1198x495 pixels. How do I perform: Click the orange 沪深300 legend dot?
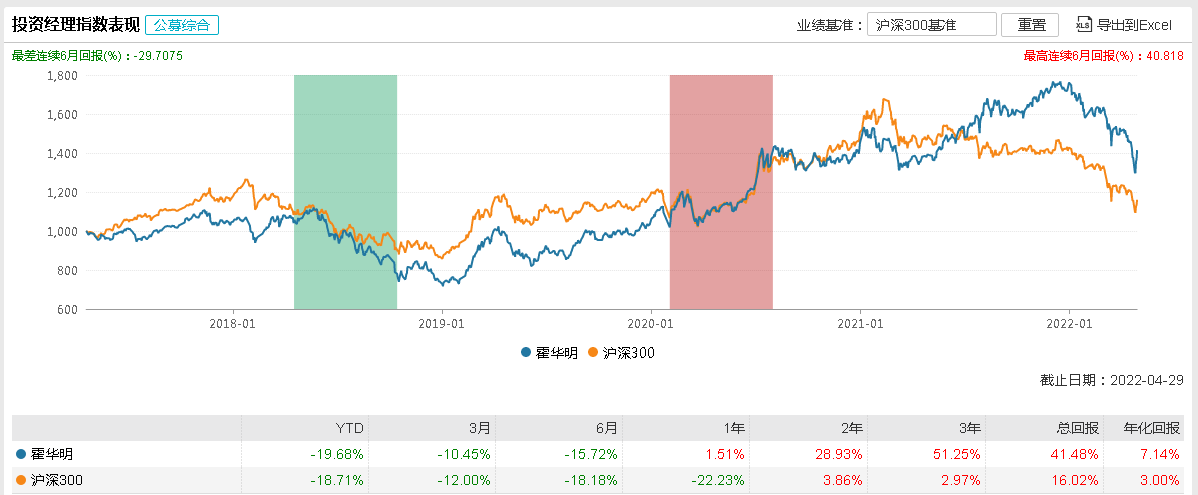pyautogui.click(x=593, y=352)
